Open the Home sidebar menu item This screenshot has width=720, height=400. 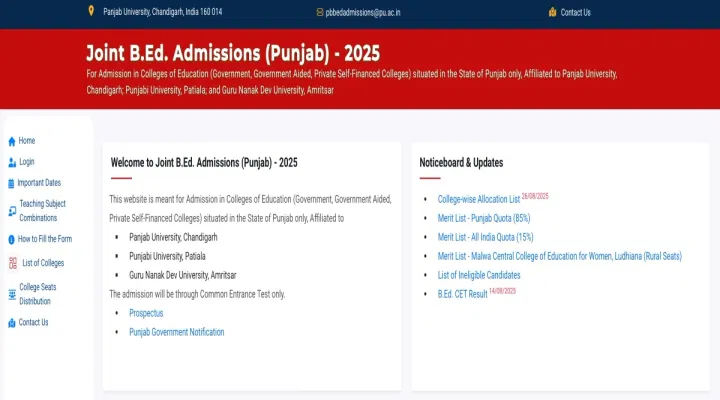pyautogui.click(x=27, y=141)
